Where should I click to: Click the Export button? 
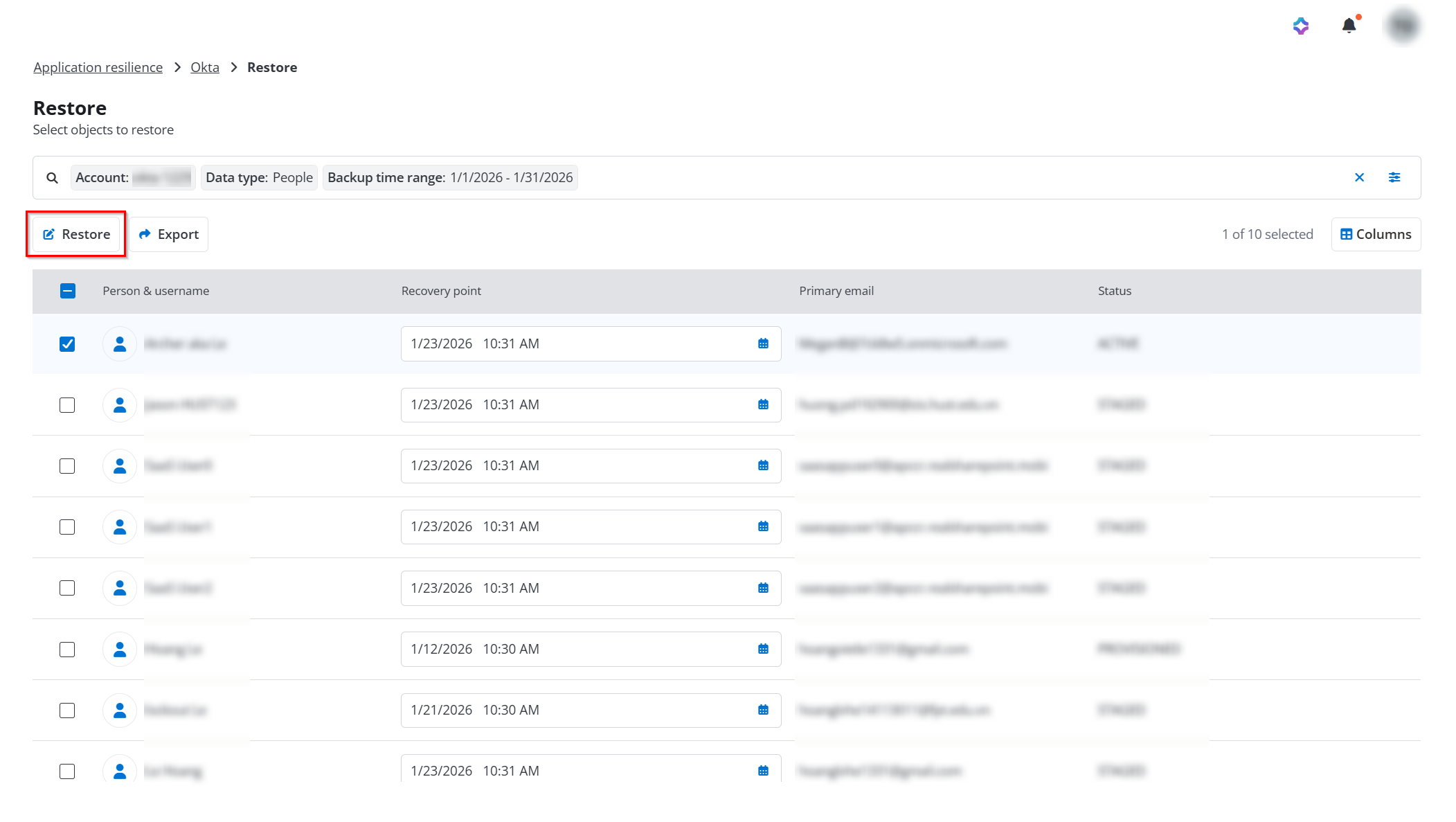[169, 235]
